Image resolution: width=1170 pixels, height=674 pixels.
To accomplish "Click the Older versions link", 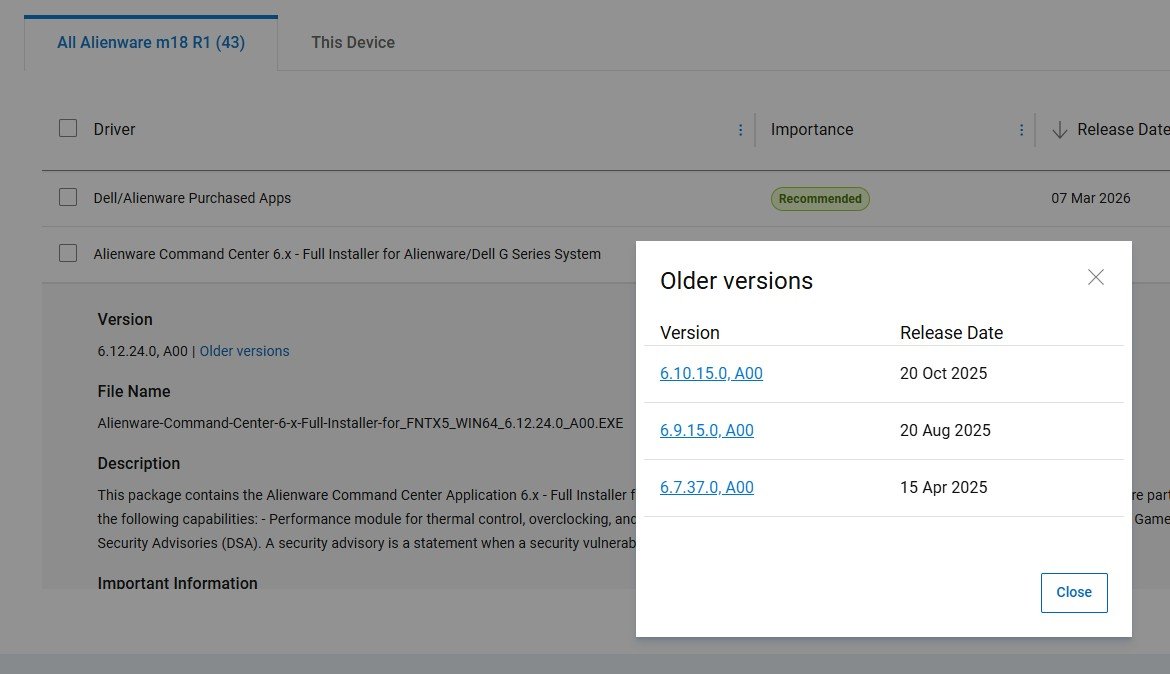I will pyautogui.click(x=244, y=352).
